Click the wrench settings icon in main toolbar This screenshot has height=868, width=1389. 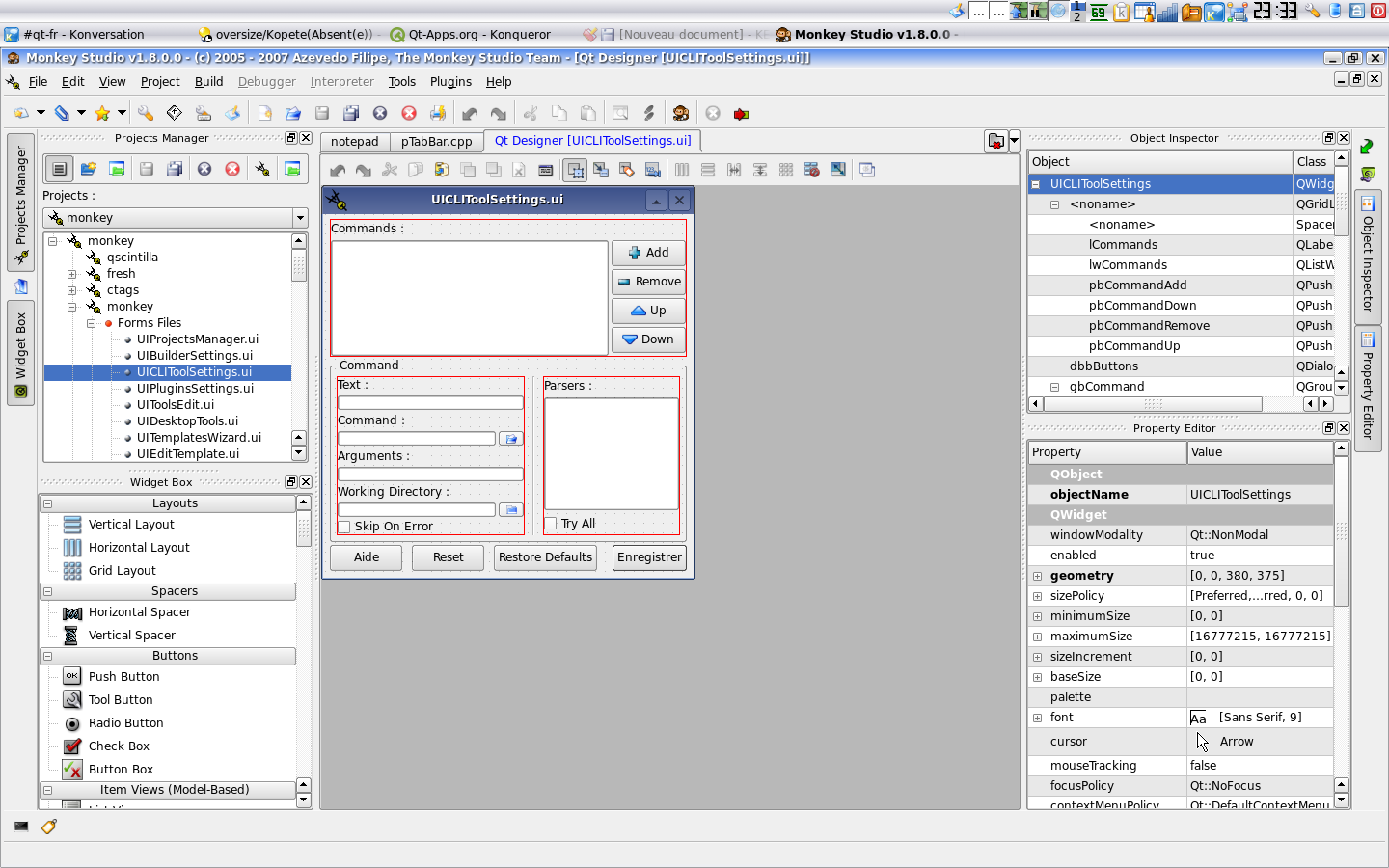coord(146,113)
